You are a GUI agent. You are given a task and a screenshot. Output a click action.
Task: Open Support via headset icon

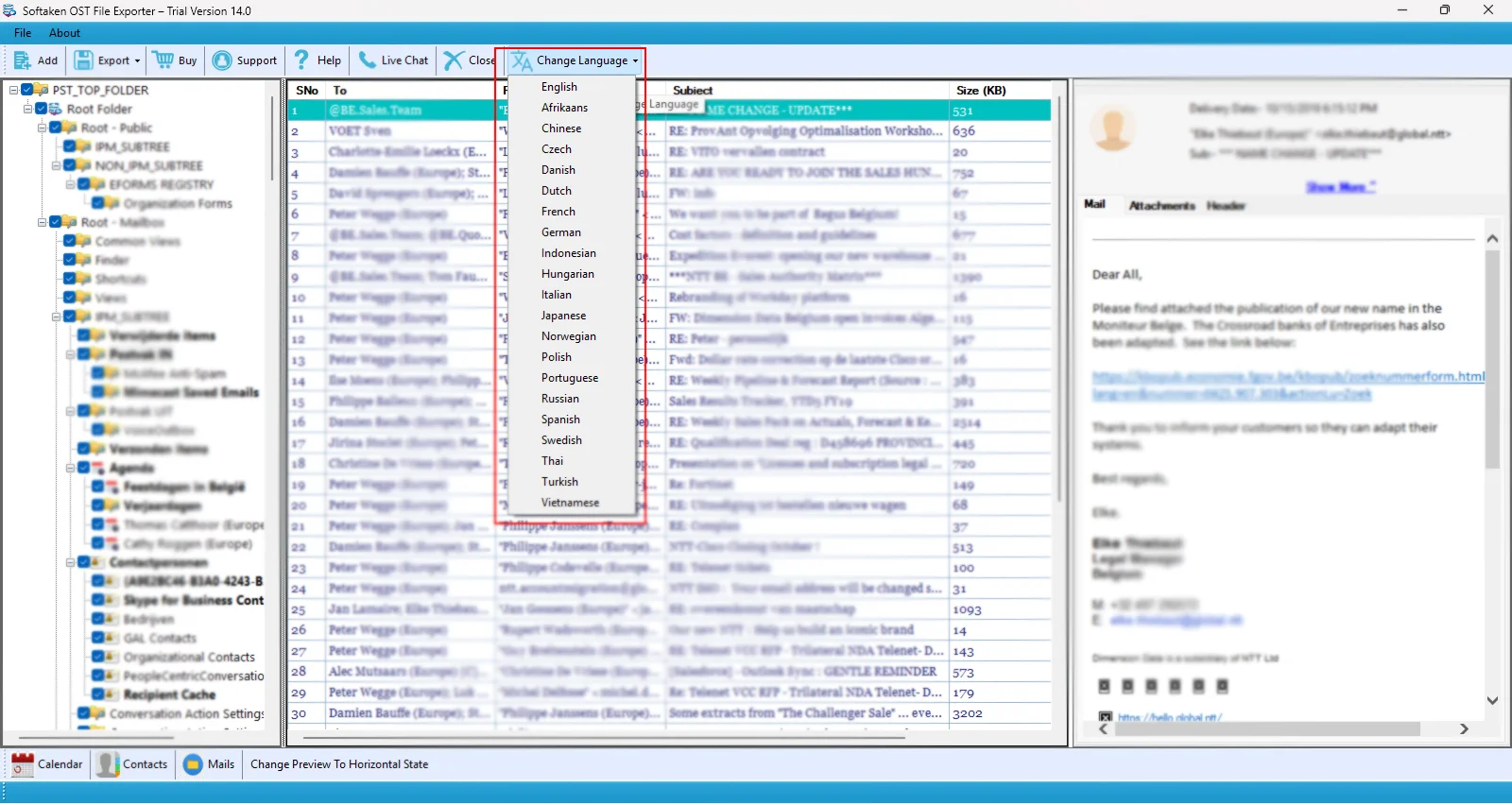[222, 60]
